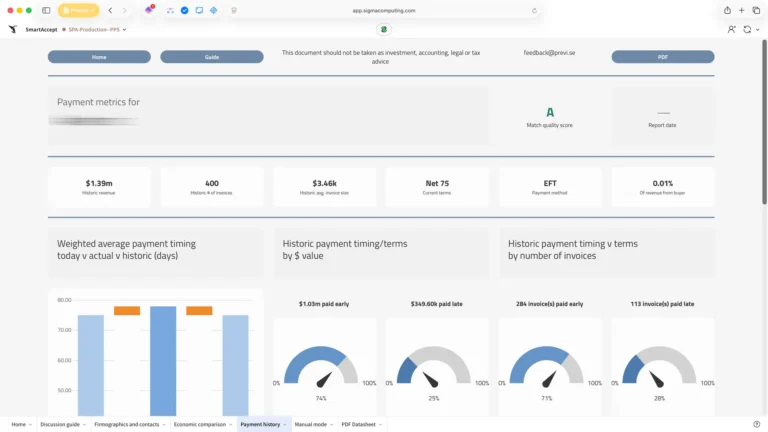
Task: Click the Safari sidebar toggle icon
Action: (46, 10)
